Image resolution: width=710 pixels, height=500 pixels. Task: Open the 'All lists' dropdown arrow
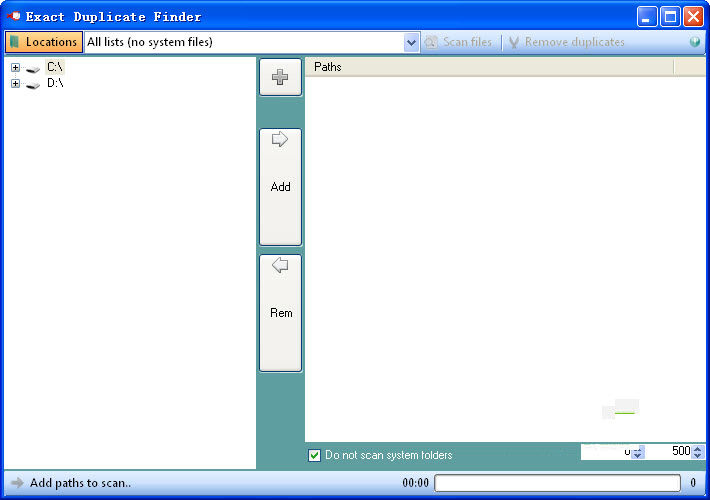point(411,42)
